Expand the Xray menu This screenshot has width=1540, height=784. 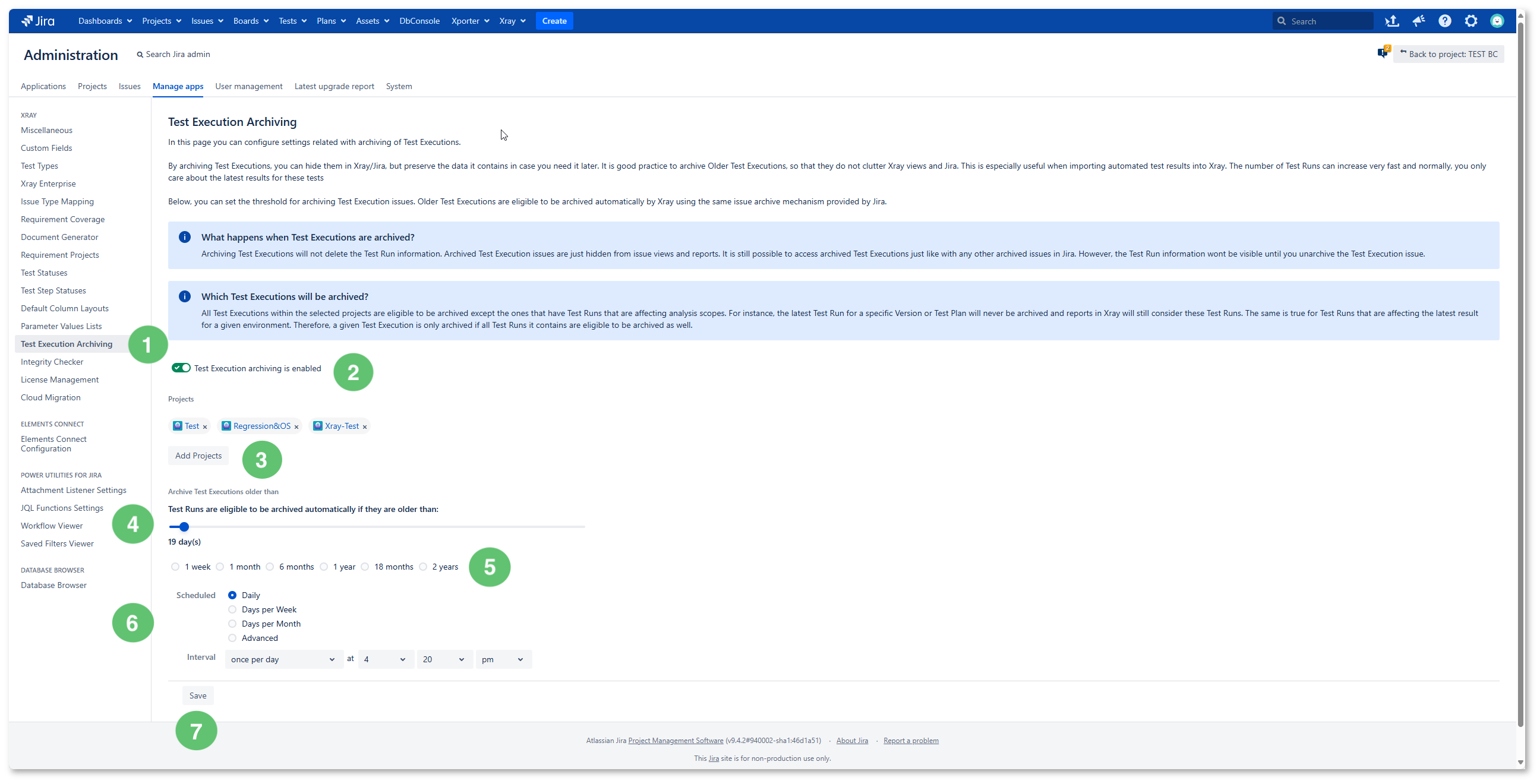point(512,21)
